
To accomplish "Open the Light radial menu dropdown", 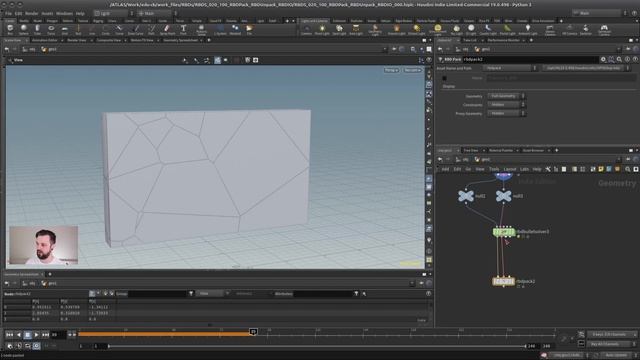I will click(x=113, y=13).
